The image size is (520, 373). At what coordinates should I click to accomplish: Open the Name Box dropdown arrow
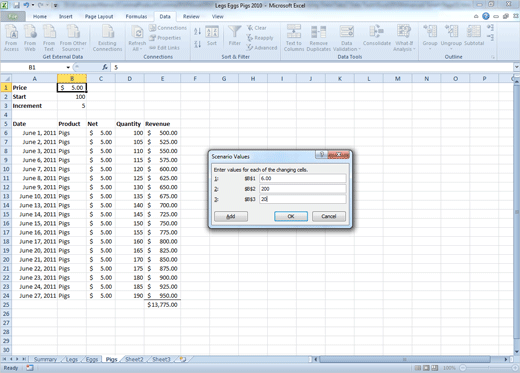68,67
